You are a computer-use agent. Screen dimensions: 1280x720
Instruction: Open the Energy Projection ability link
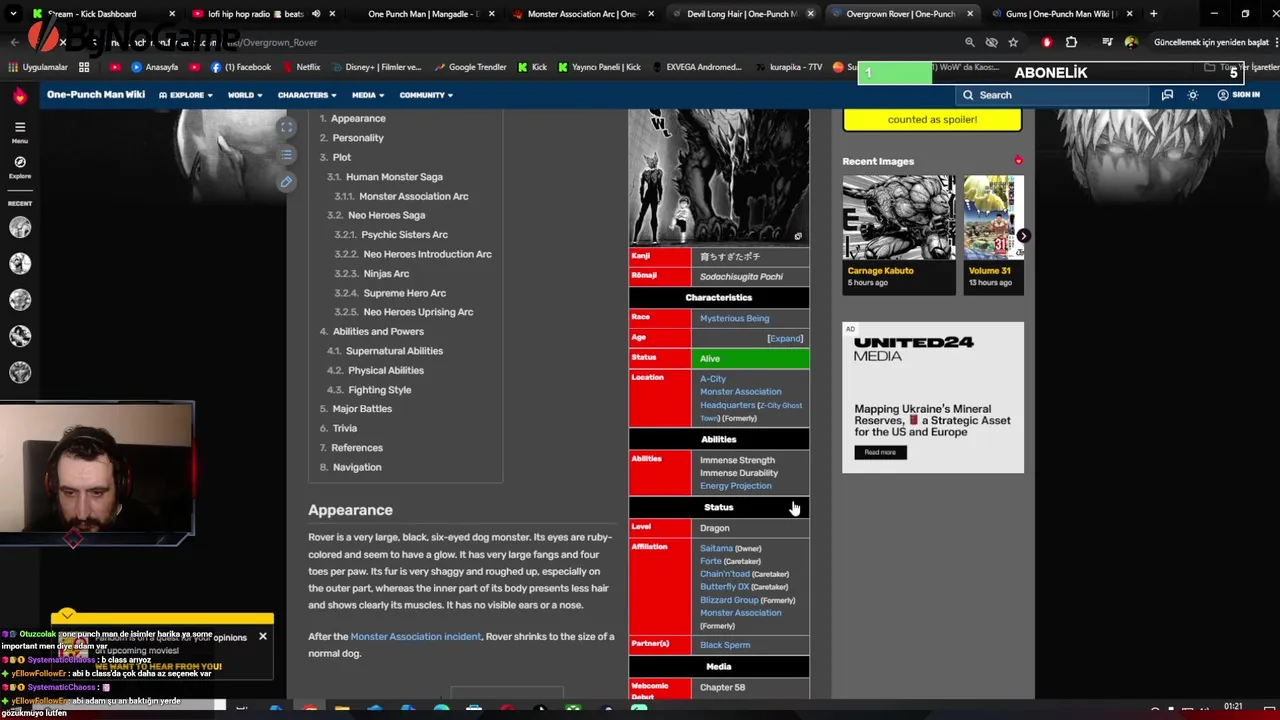[x=735, y=486]
